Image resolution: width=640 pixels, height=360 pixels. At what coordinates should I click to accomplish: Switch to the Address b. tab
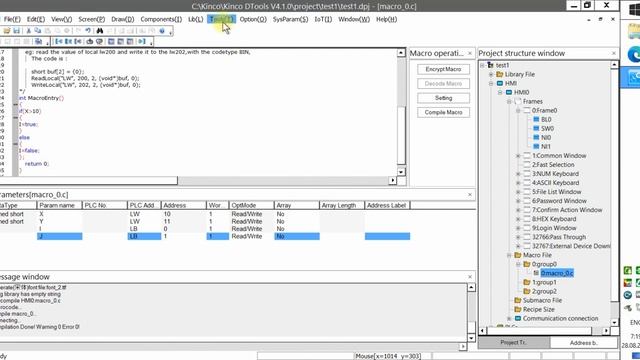[x=583, y=342]
